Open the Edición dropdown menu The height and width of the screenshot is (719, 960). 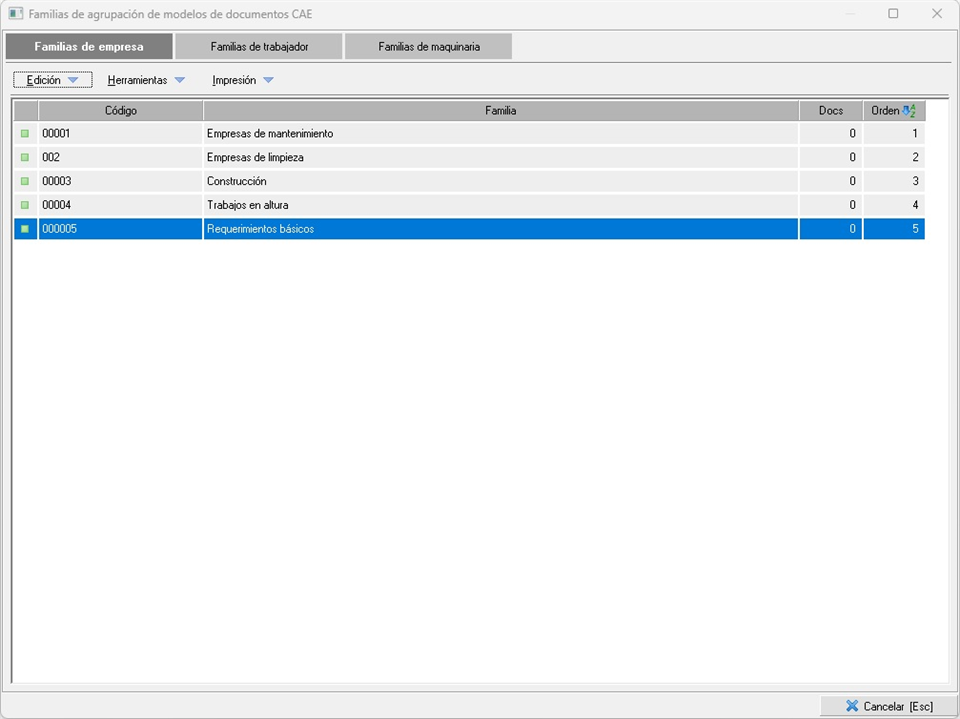tap(52, 80)
